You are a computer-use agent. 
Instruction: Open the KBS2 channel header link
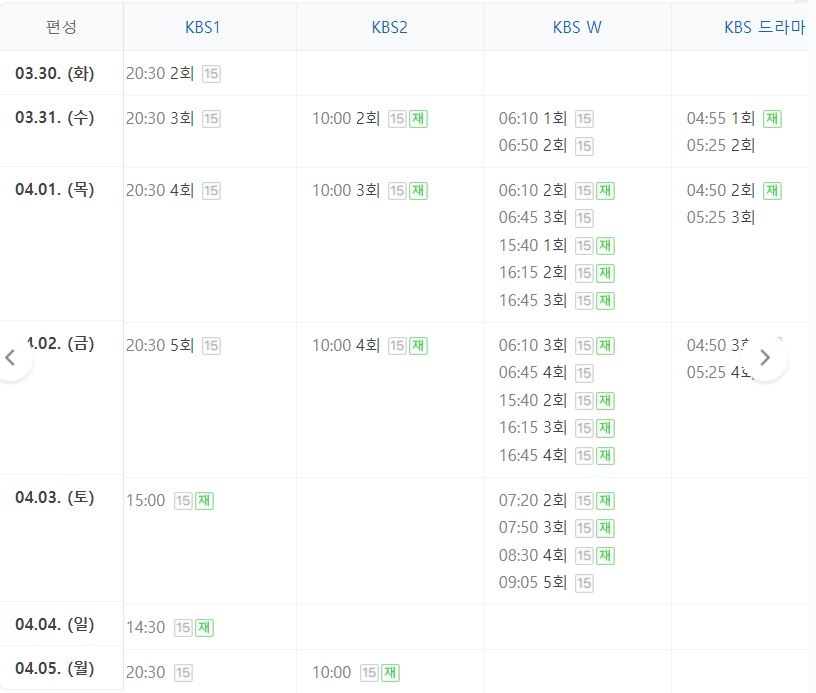(x=389, y=27)
